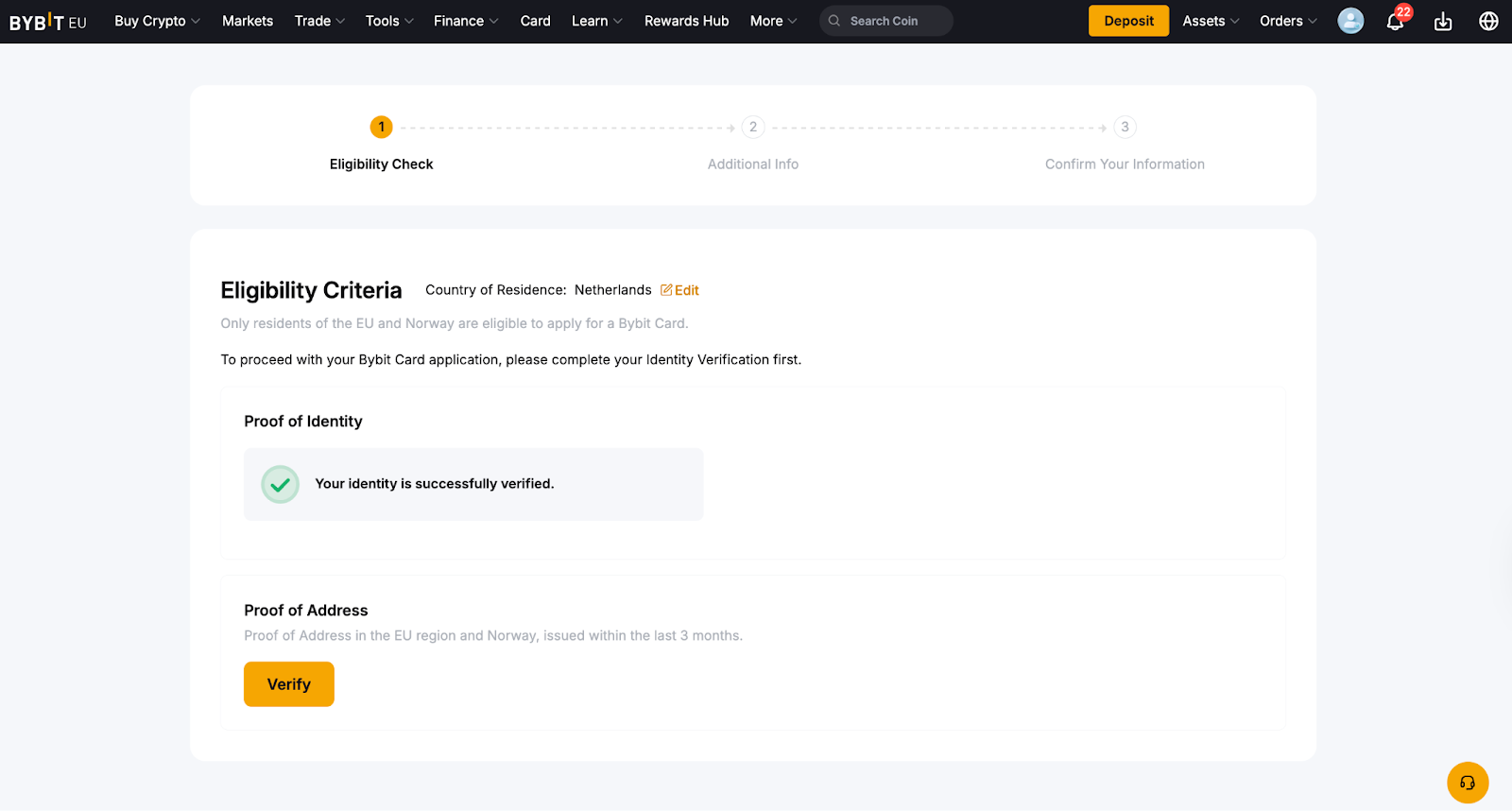
Task: Click the Netherlands country value
Action: pyautogui.click(x=613, y=290)
